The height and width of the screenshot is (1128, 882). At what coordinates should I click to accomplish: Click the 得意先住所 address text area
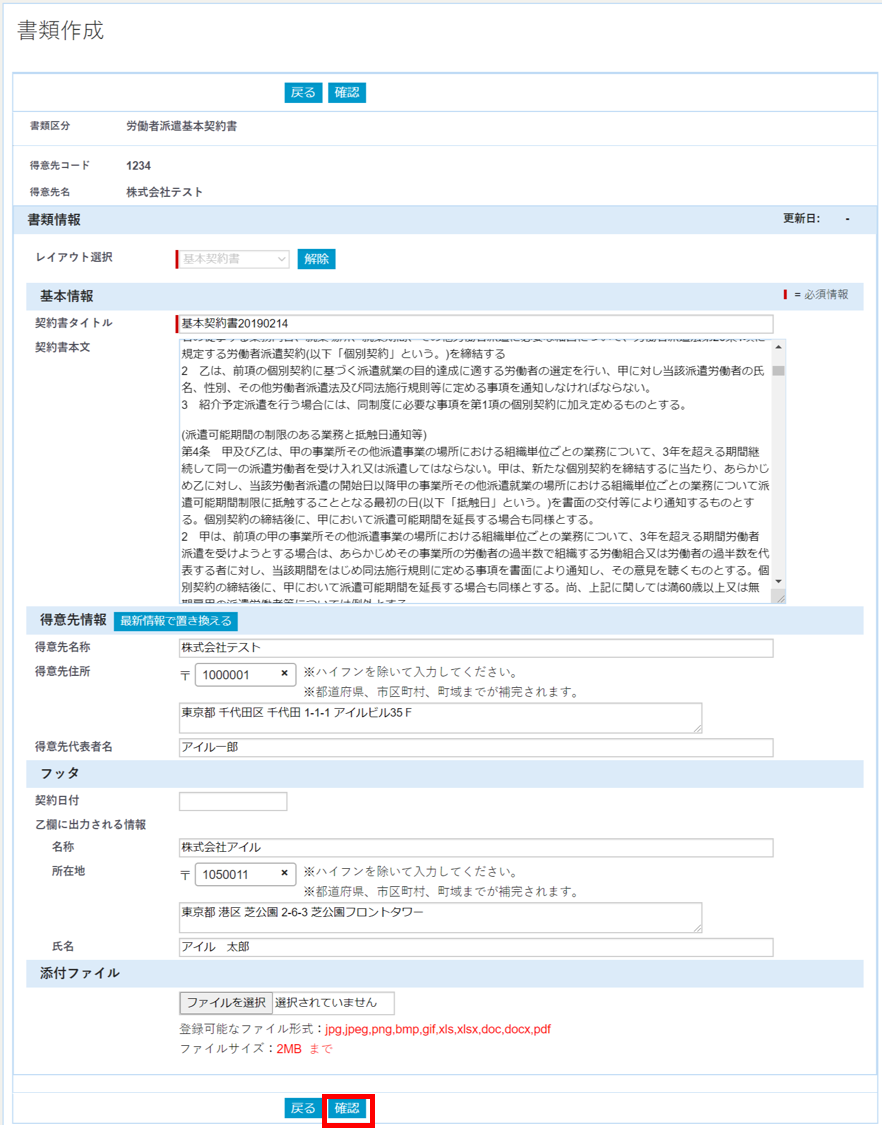(x=440, y=718)
